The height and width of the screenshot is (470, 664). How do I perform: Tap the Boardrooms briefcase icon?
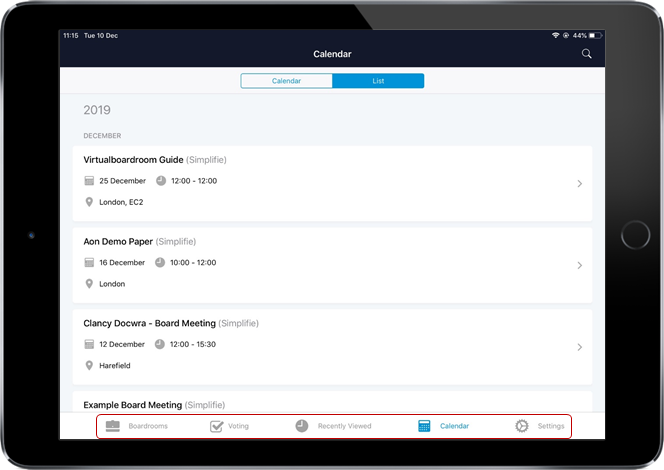[x=113, y=426]
